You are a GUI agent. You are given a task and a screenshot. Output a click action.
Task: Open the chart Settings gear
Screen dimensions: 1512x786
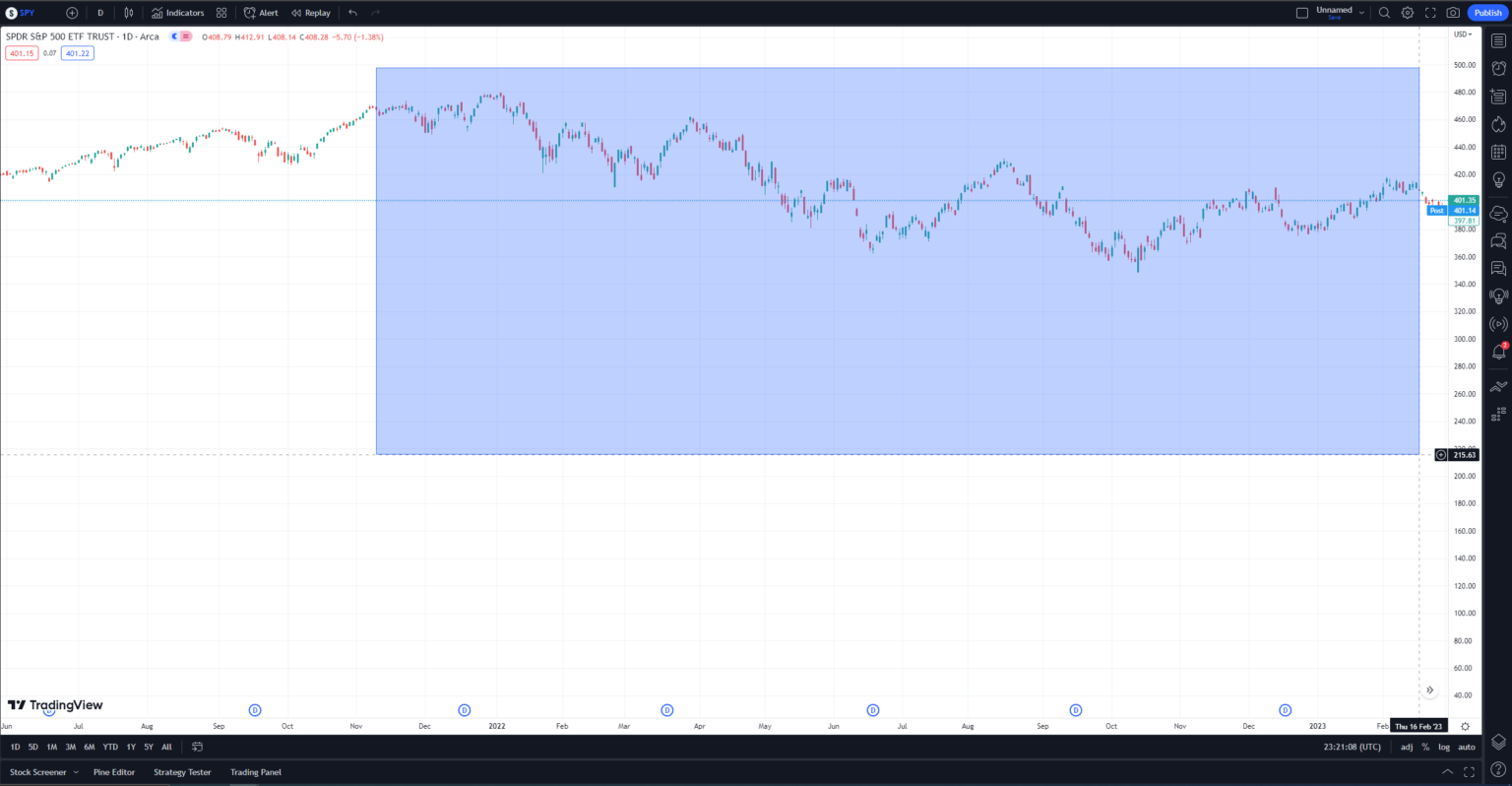[1406, 13]
